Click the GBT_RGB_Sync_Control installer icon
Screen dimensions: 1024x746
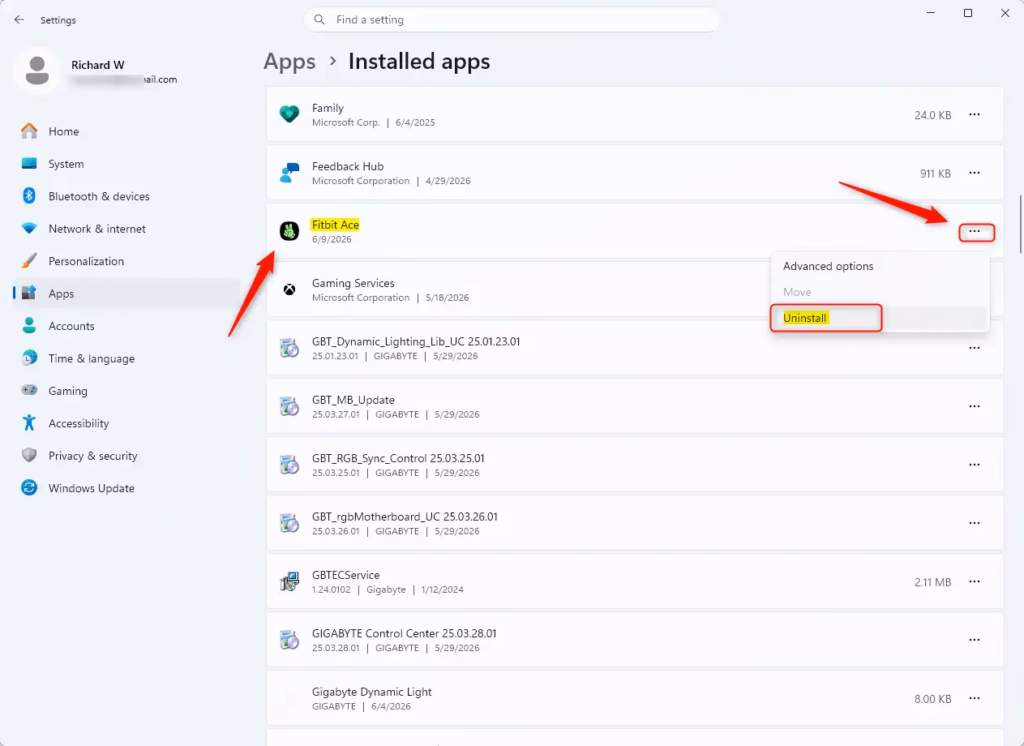pos(289,464)
